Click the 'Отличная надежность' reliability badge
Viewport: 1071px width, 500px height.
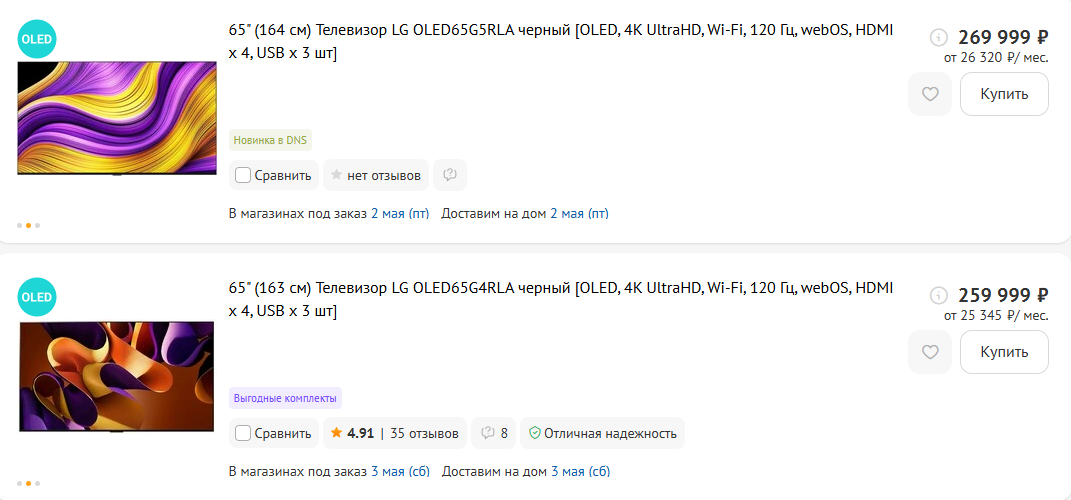click(602, 433)
